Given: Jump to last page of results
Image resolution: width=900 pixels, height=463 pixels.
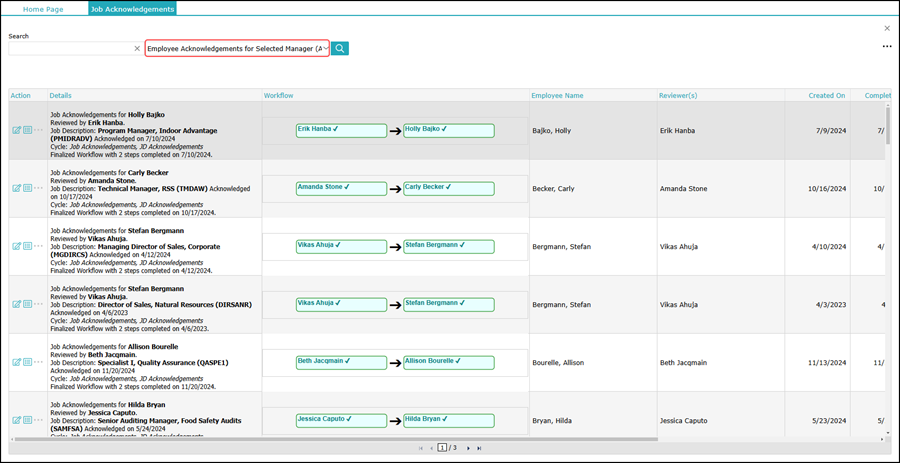Looking at the screenshot, I should [x=480, y=448].
